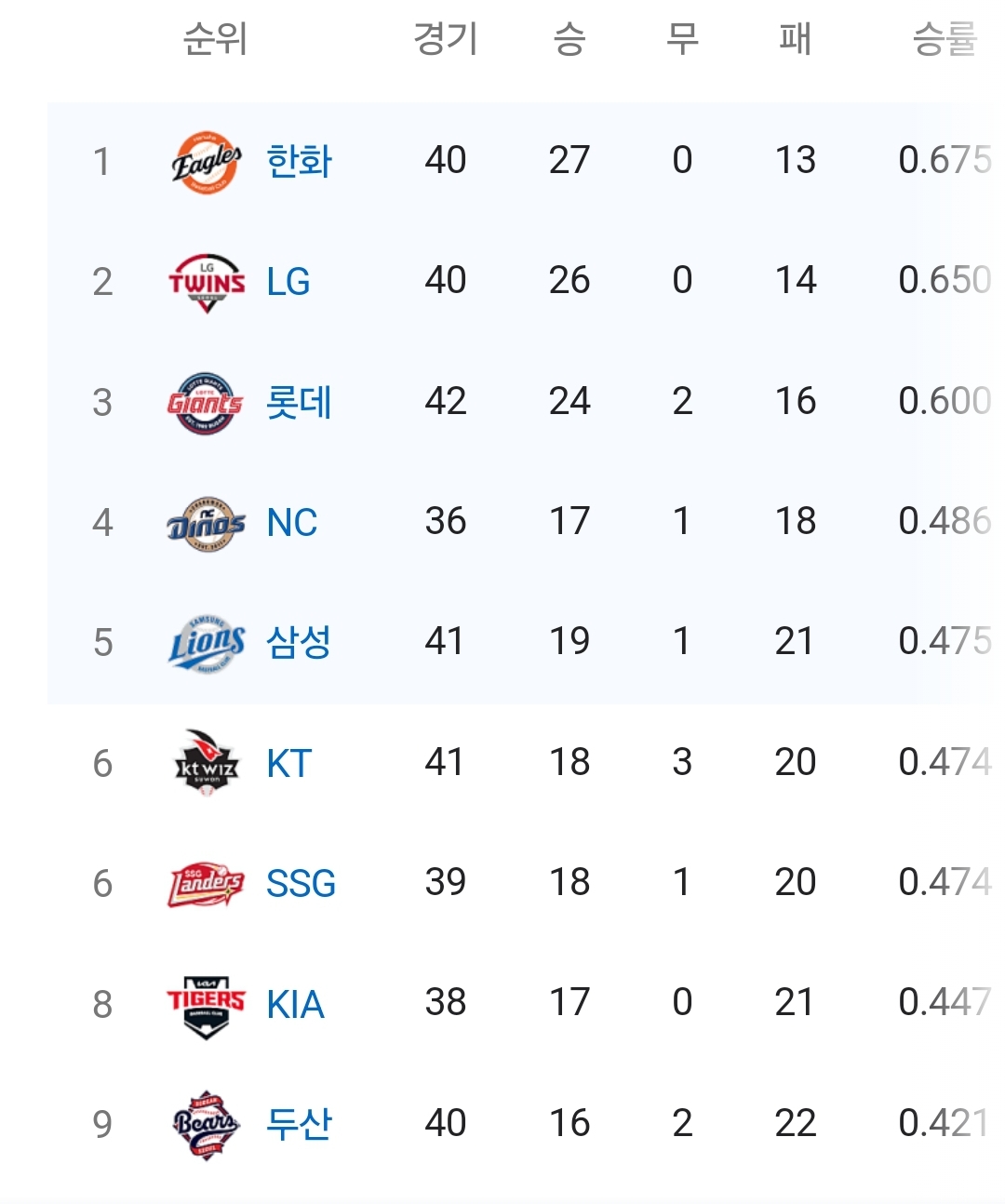The height and width of the screenshot is (1204, 1005).
Task: Select the Lotte Giants logo
Action: click(x=206, y=403)
